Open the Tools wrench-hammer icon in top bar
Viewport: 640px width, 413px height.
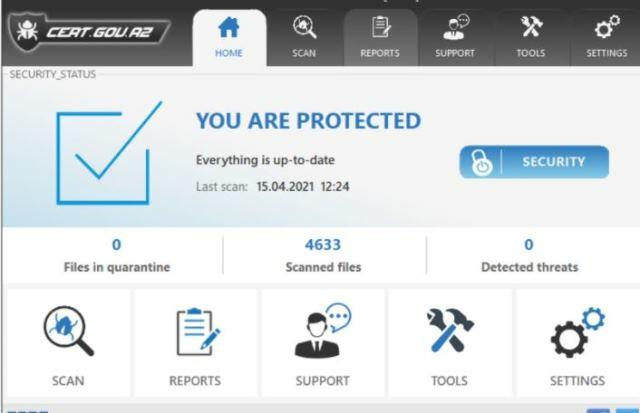(531, 27)
